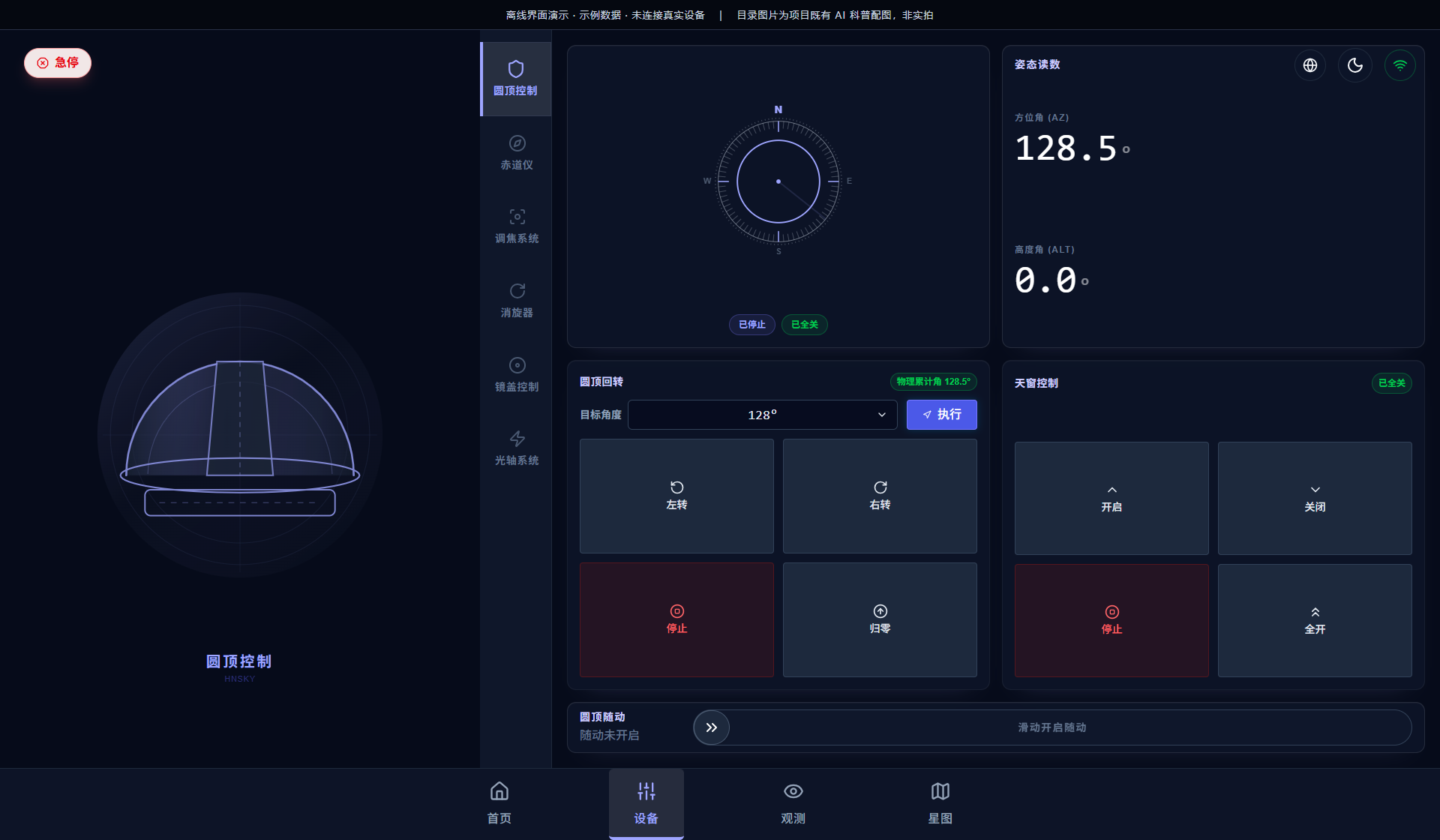This screenshot has height=840, width=1440.
Task: Rotate dome left with 左转
Action: tap(676, 496)
